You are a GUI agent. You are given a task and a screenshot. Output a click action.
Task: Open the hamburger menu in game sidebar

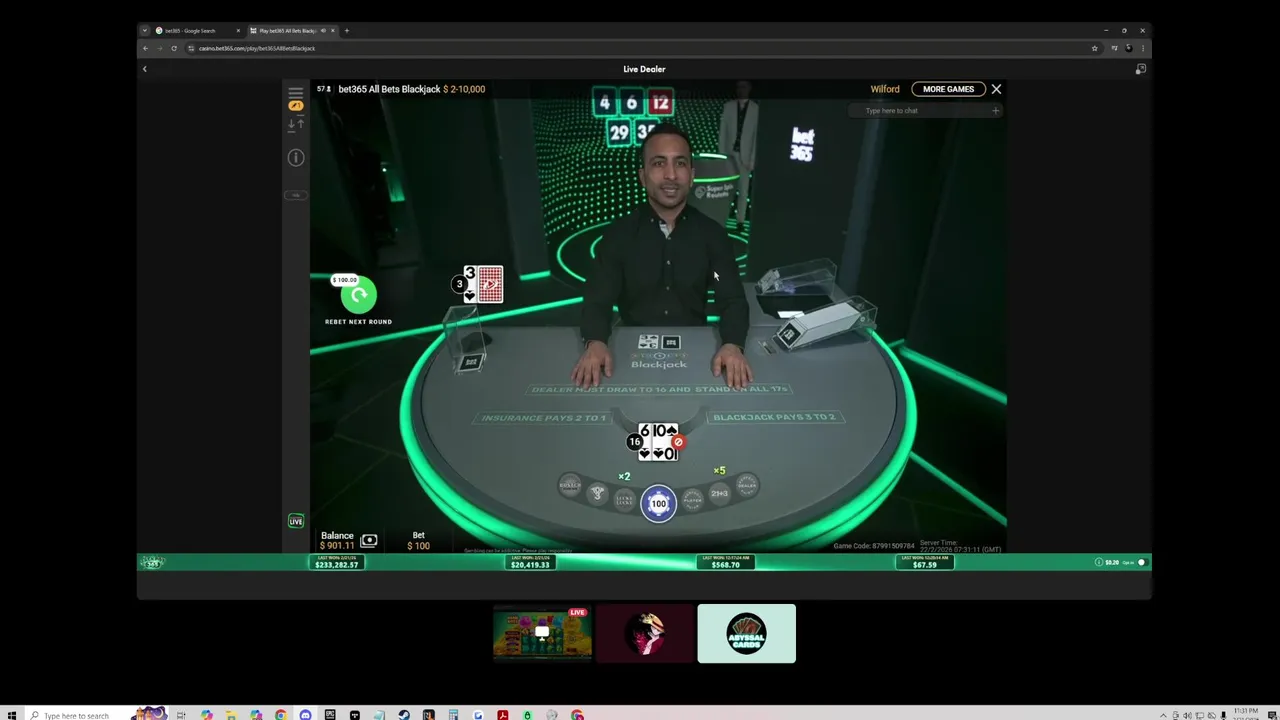coord(296,92)
